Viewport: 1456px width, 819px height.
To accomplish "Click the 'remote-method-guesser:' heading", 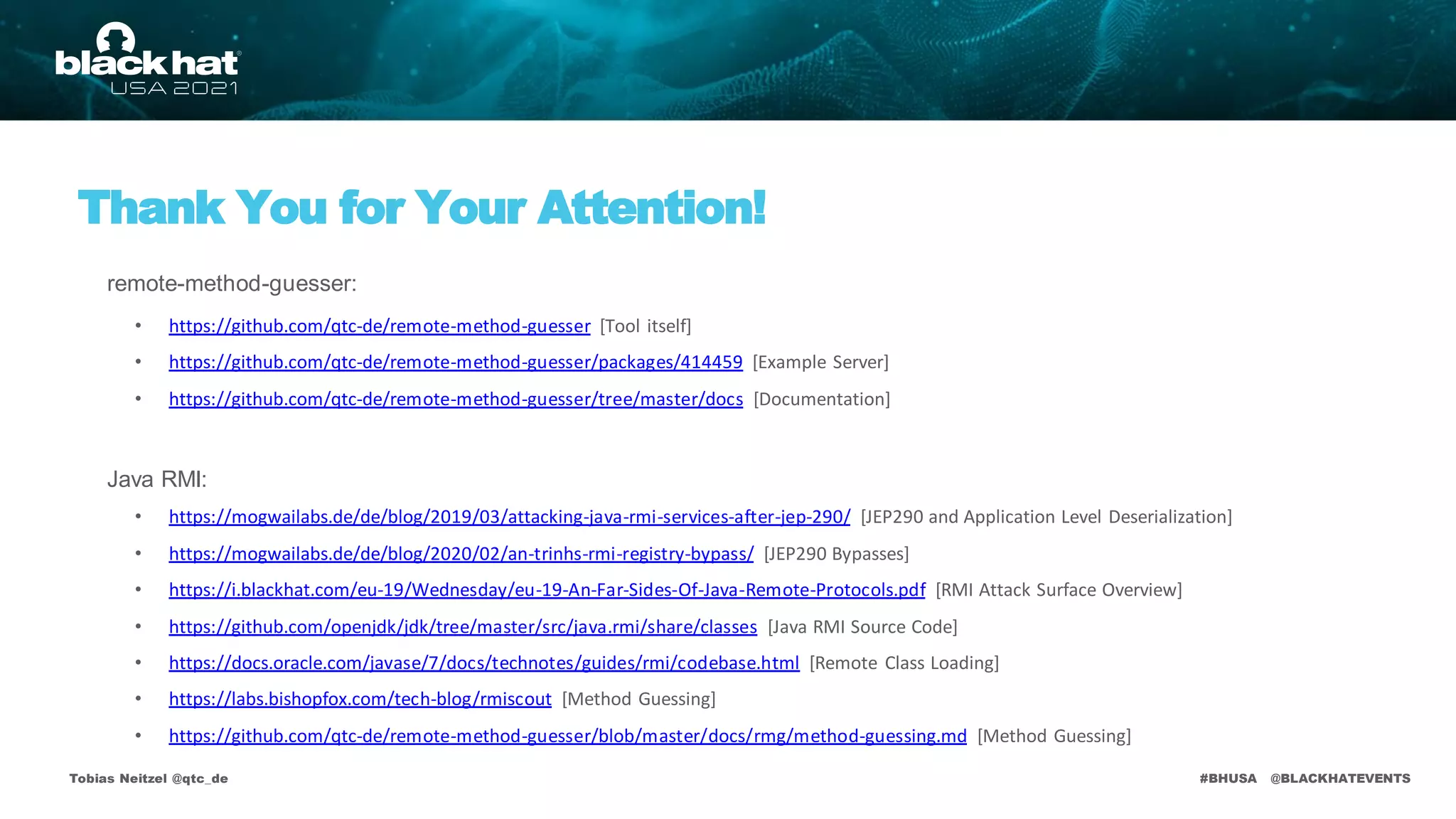I will pos(232,284).
